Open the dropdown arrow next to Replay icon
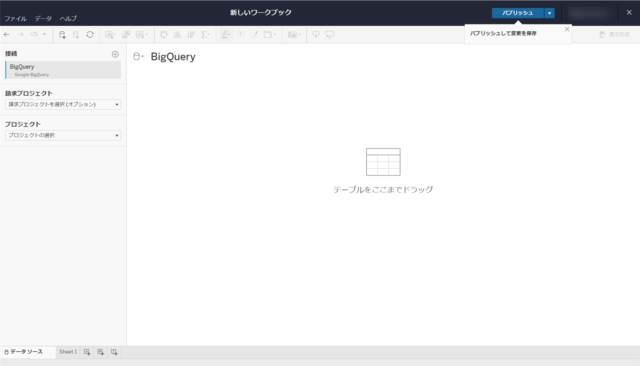 [x=44, y=35]
